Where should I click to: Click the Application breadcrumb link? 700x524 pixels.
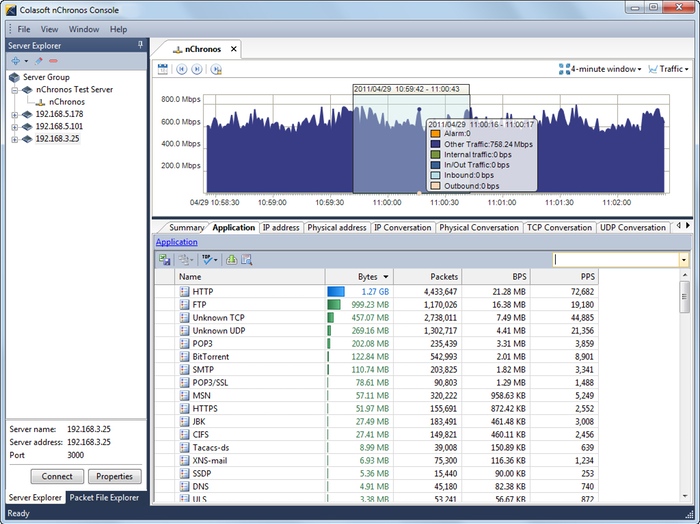point(176,242)
